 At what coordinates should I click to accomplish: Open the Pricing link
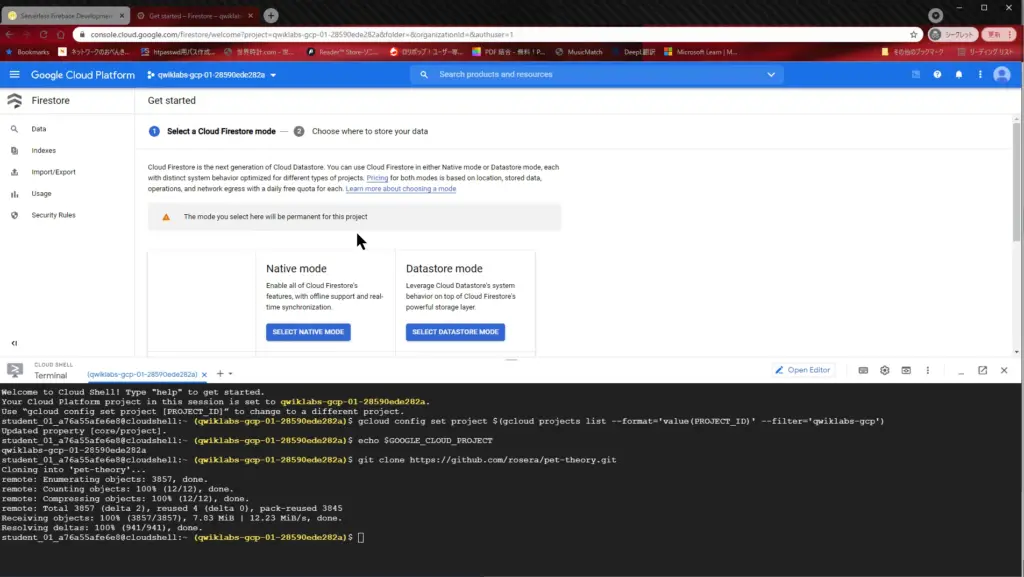coord(377,178)
